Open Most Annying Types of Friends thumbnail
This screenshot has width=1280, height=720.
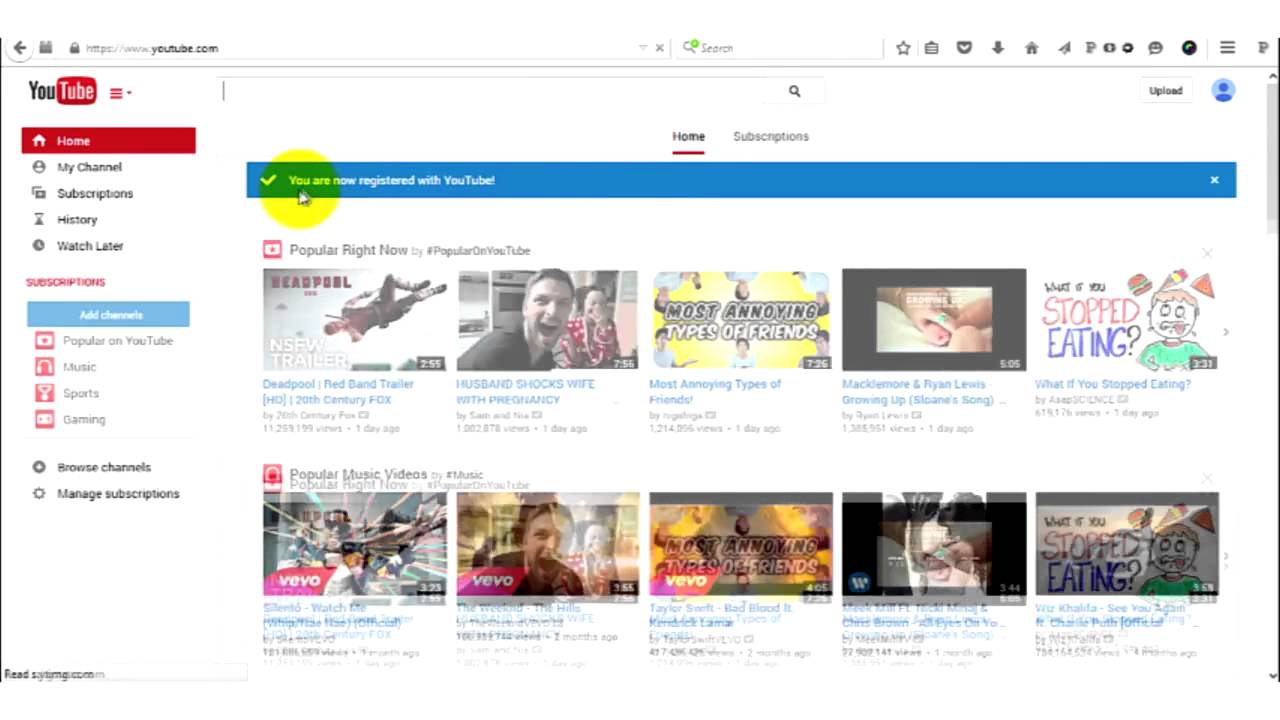741,320
